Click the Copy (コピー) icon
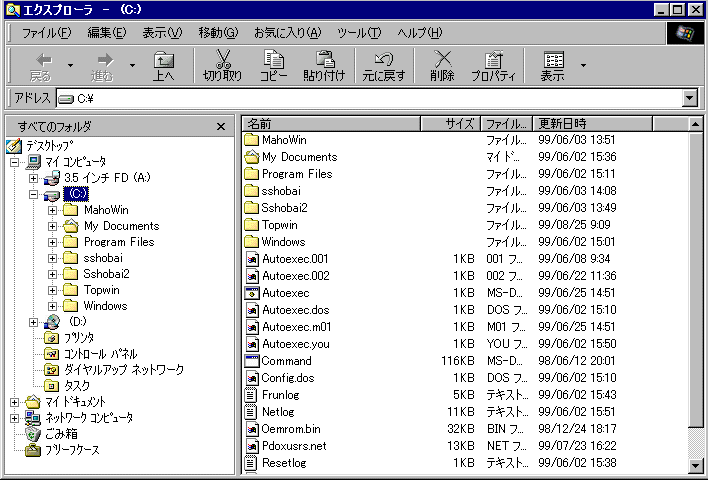This screenshot has width=708, height=480. [x=274, y=59]
